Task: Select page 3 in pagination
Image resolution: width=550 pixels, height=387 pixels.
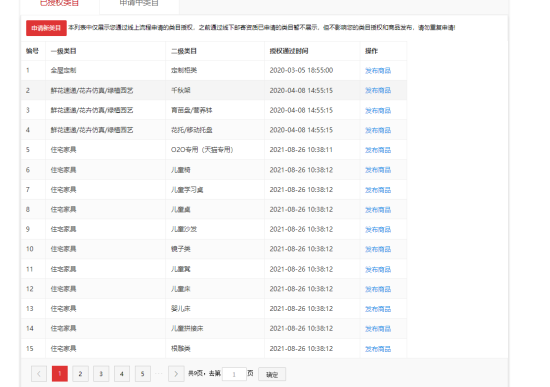Action: tap(101, 374)
